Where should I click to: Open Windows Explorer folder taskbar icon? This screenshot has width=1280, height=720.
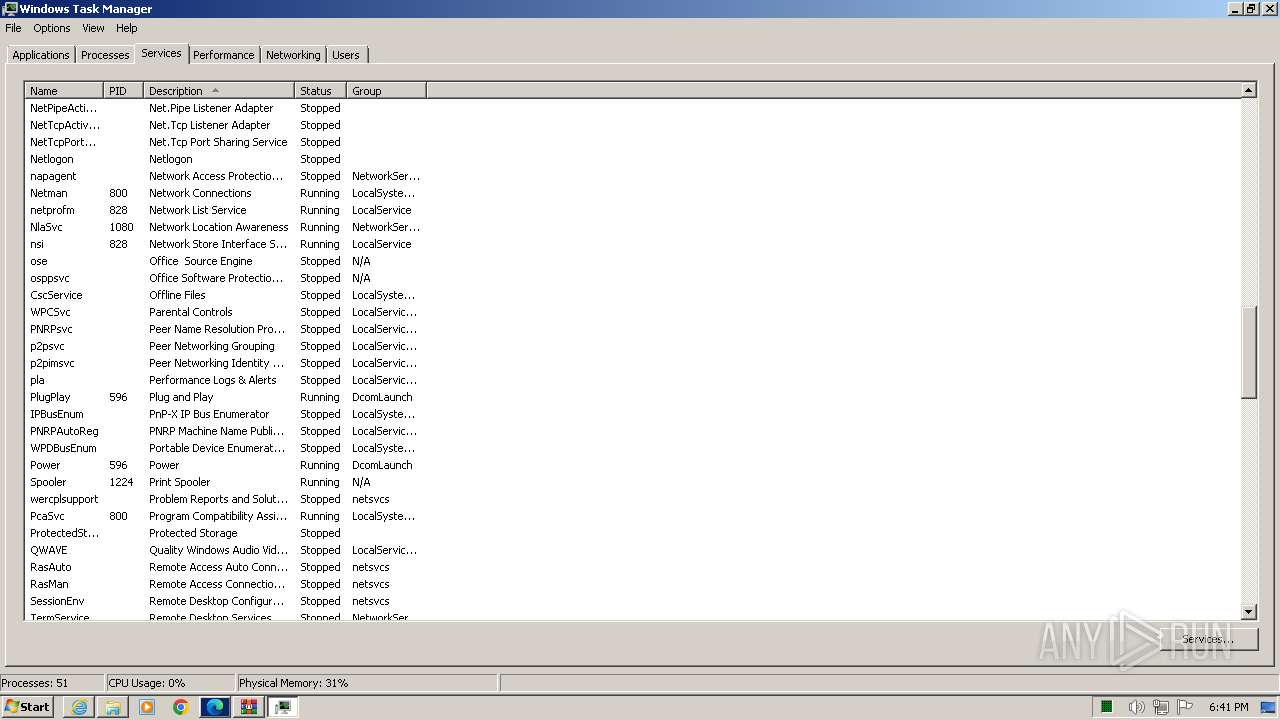point(113,707)
